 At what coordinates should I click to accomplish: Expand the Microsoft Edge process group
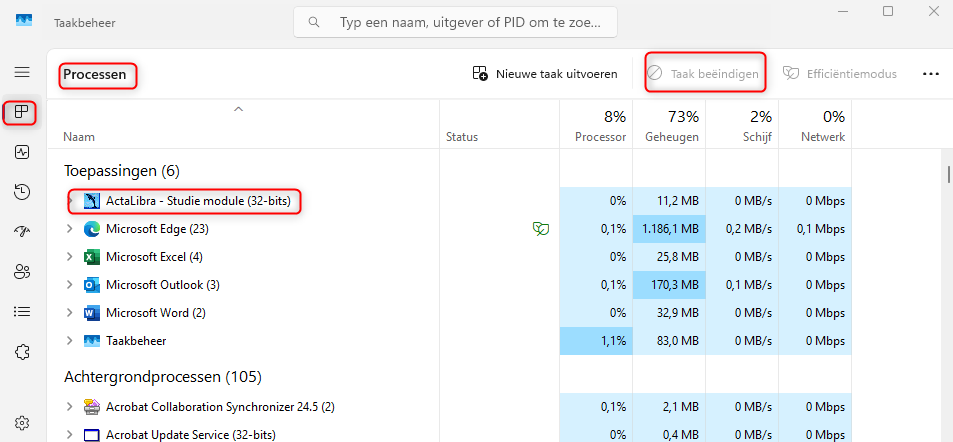click(71, 229)
